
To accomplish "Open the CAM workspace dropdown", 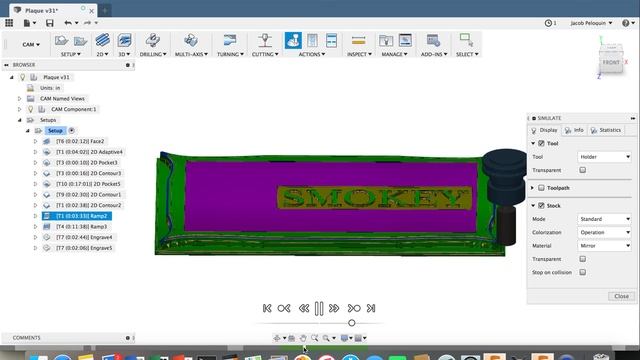I will tap(31, 44).
